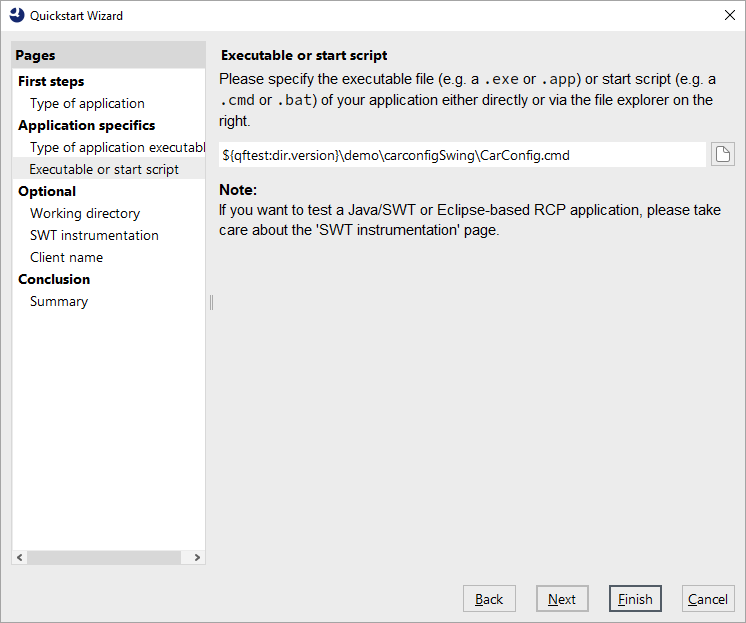Image resolution: width=746 pixels, height=623 pixels.
Task: Click into the executable path text field
Action: (x=460, y=155)
